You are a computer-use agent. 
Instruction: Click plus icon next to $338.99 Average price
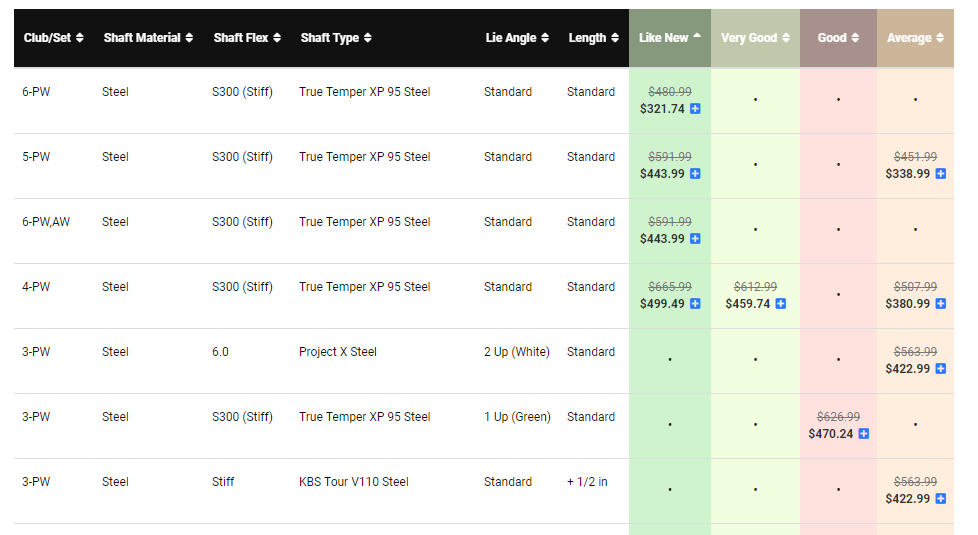[941, 174]
